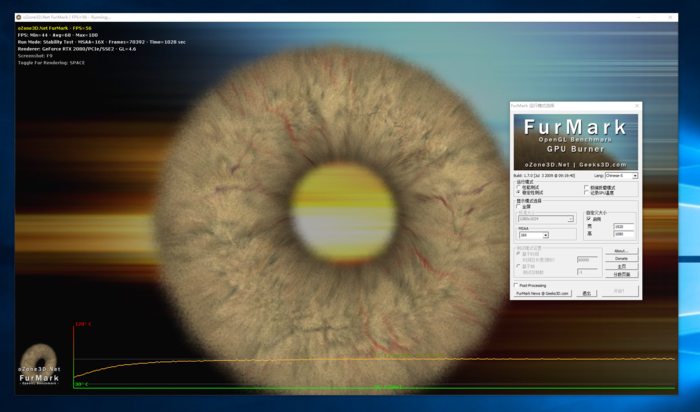Open FurMark News @ Geeks3D.com
The height and width of the screenshot is (412, 700).
click(542, 293)
